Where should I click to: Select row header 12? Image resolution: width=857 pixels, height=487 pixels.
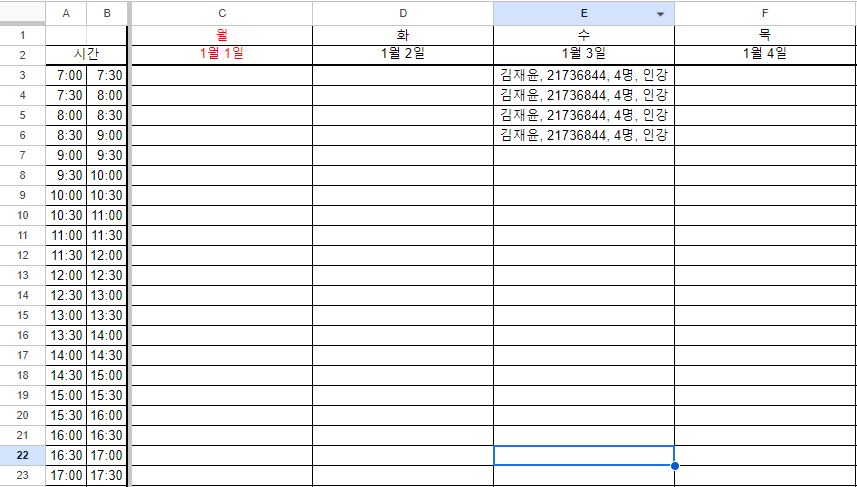tap(22, 255)
